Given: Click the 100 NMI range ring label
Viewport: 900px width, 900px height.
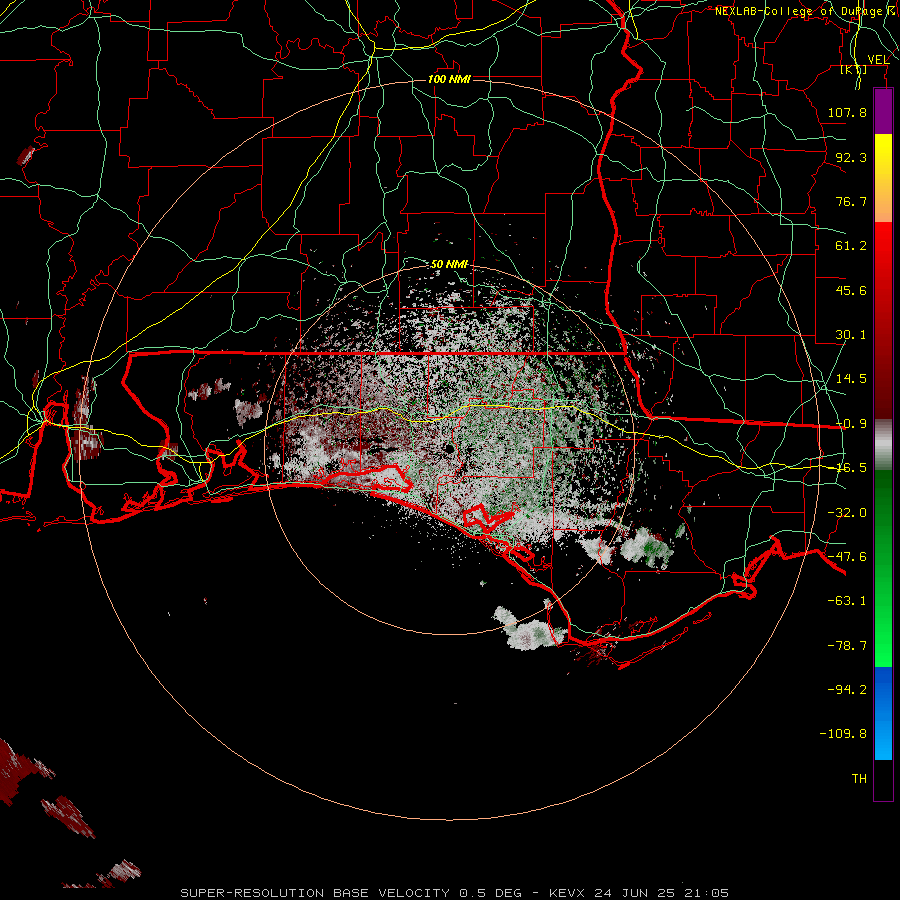Looking at the screenshot, I should pyautogui.click(x=449, y=79).
